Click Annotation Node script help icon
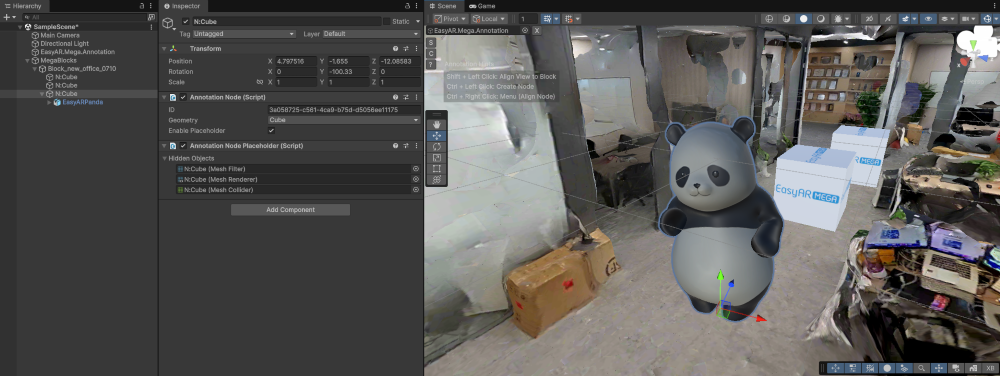1000x376 pixels. pos(395,98)
